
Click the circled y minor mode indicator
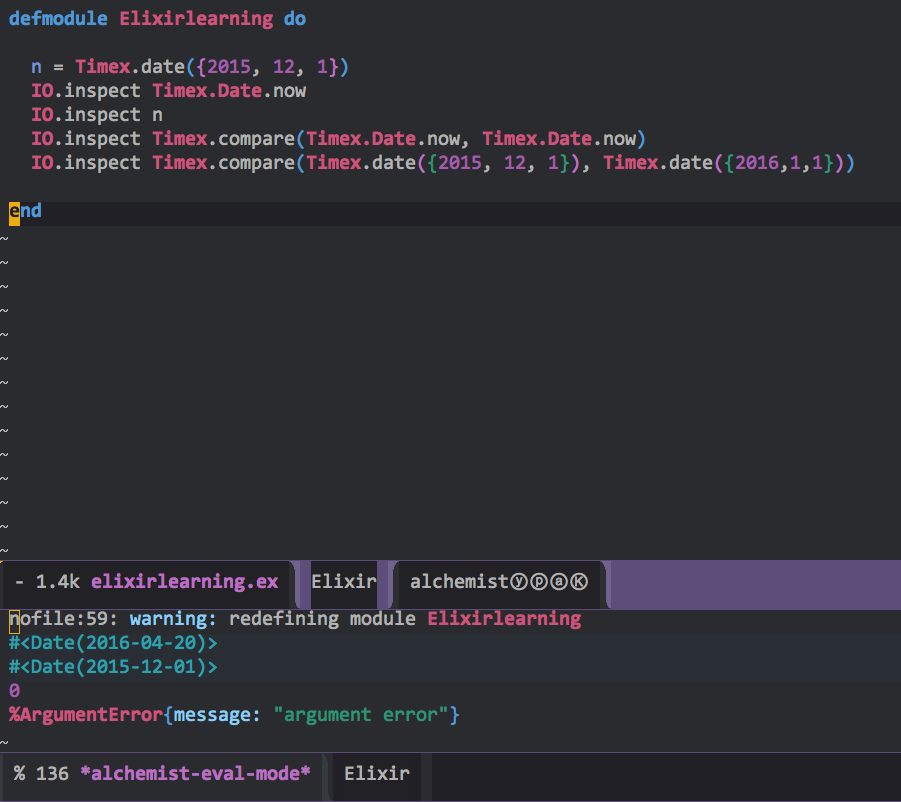click(519, 582)
